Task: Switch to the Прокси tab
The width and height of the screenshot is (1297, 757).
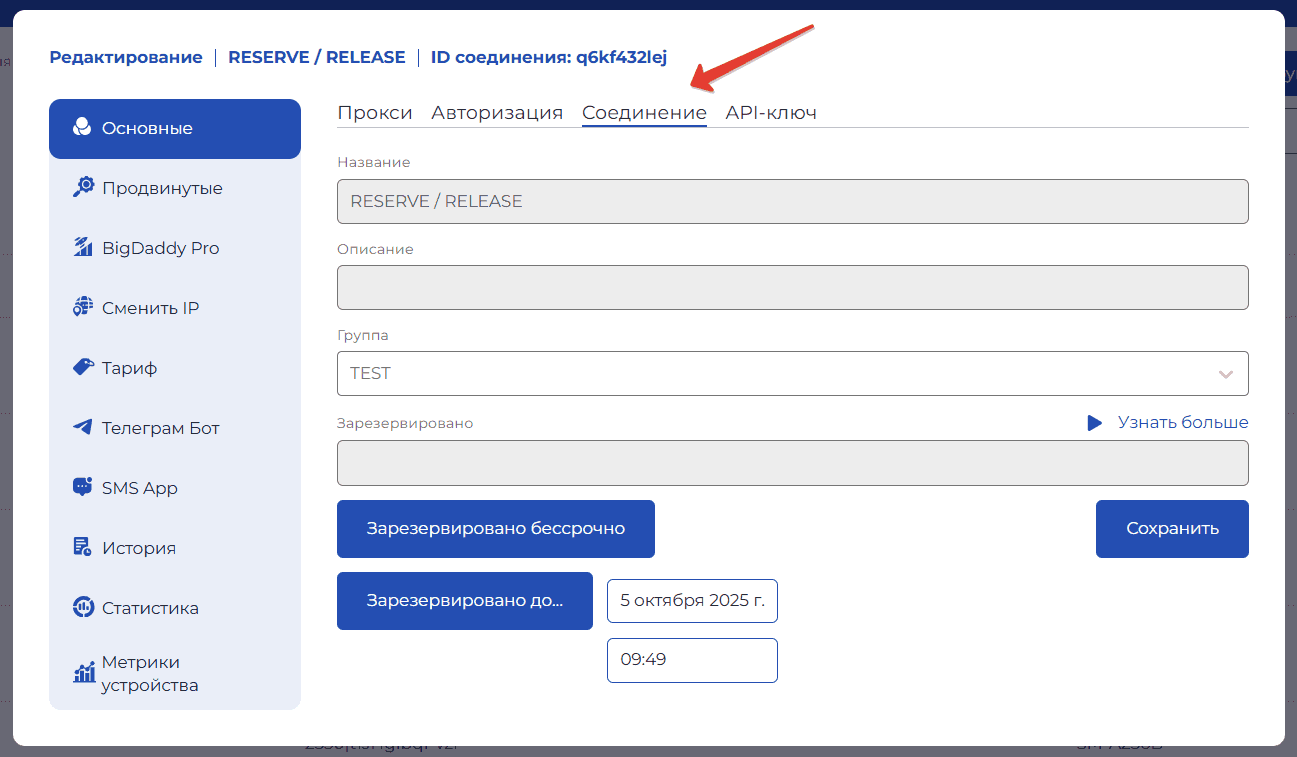Action: [x=375, y=113]
